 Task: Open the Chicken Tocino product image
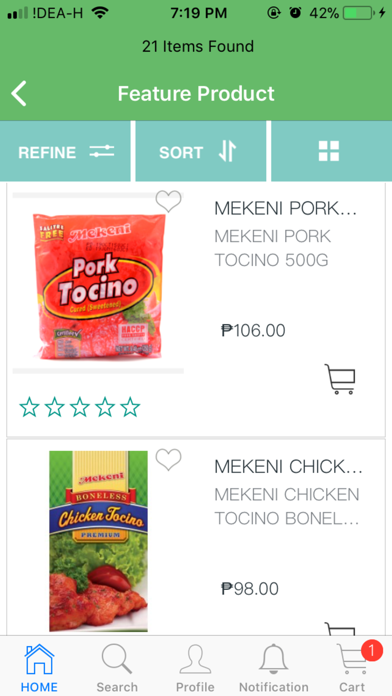98,541
